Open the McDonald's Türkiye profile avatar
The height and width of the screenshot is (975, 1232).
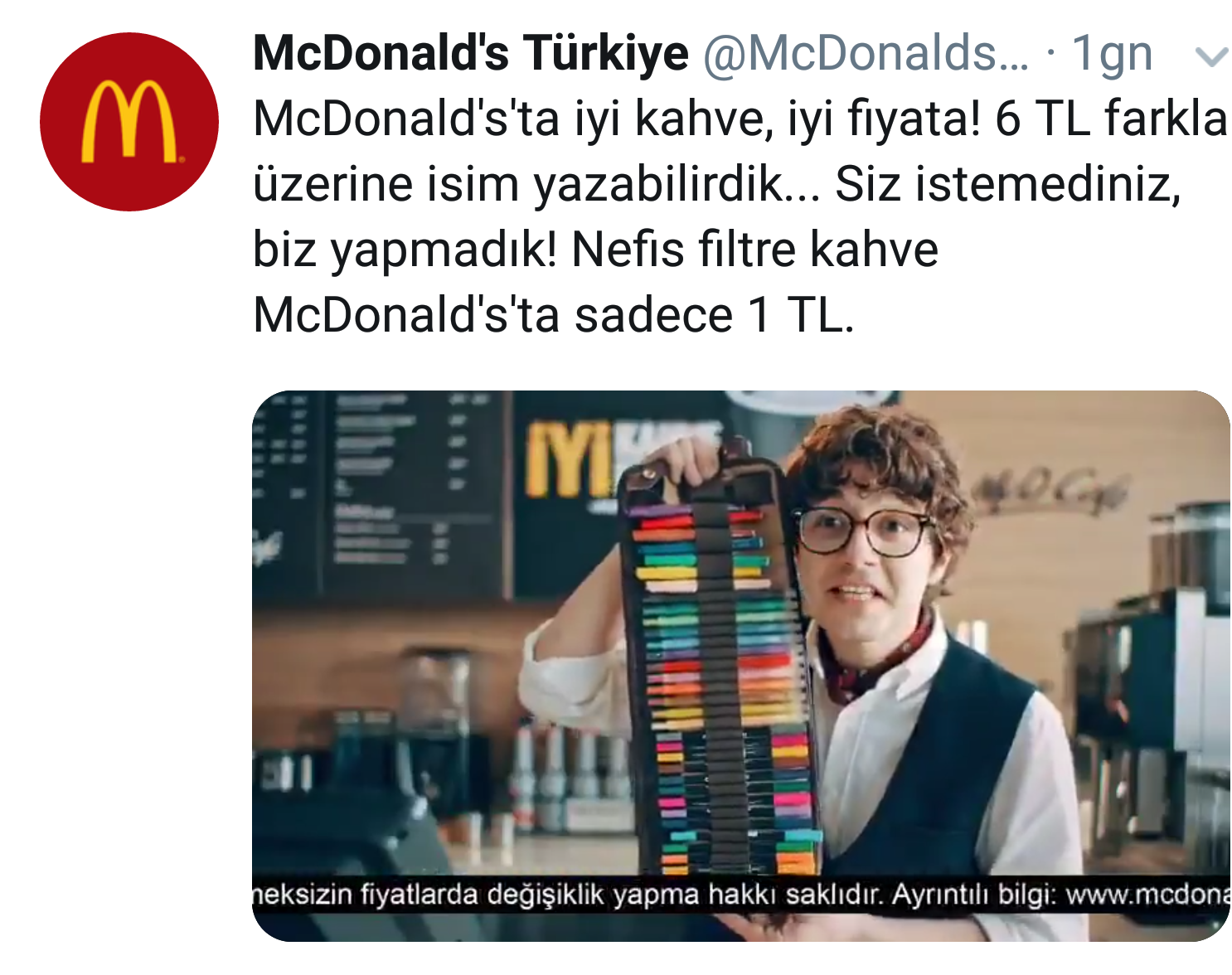coord(129,122)
